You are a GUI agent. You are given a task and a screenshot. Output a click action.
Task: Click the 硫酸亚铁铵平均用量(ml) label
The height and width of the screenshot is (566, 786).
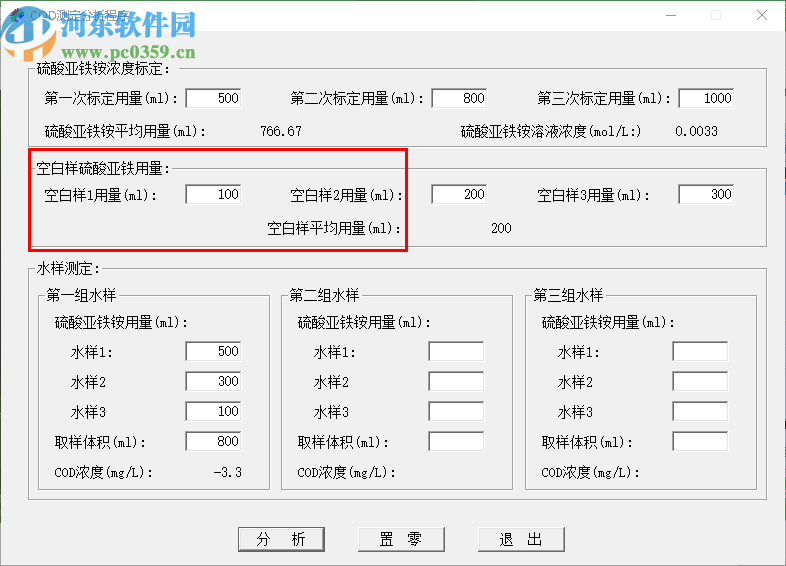pos(125,131)
